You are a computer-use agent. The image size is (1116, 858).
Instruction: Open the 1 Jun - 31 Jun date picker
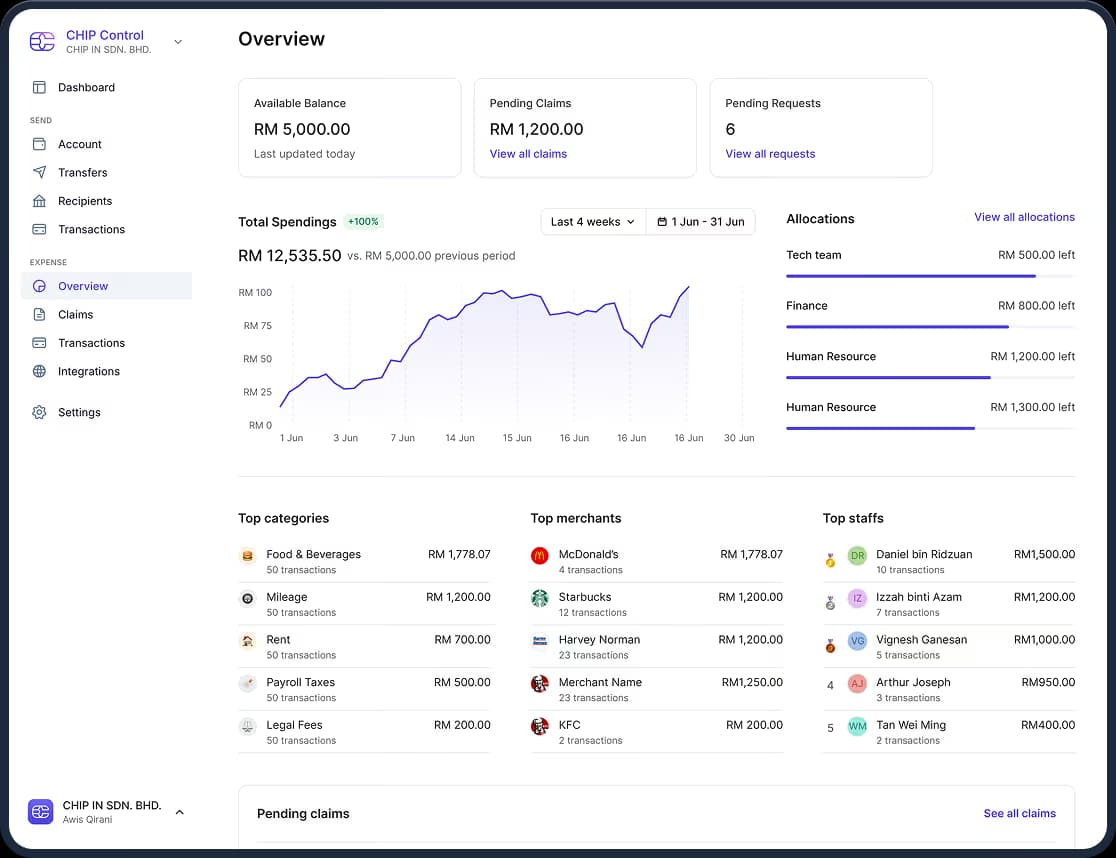[x=700, y=222]
